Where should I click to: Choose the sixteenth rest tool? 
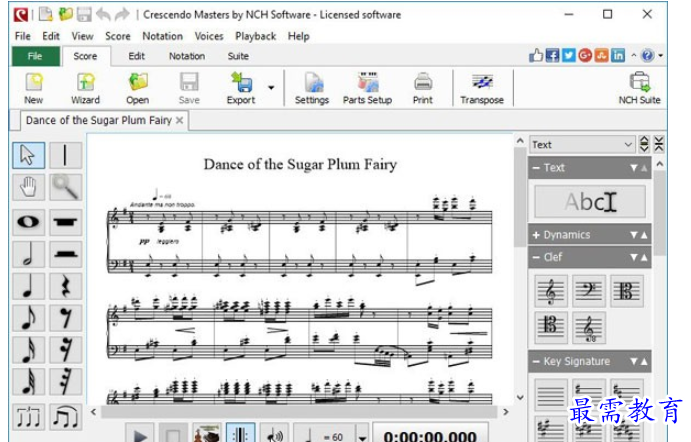pos(65,350)
